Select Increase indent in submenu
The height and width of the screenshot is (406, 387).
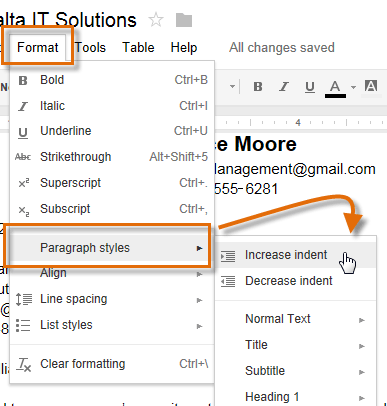296,255
